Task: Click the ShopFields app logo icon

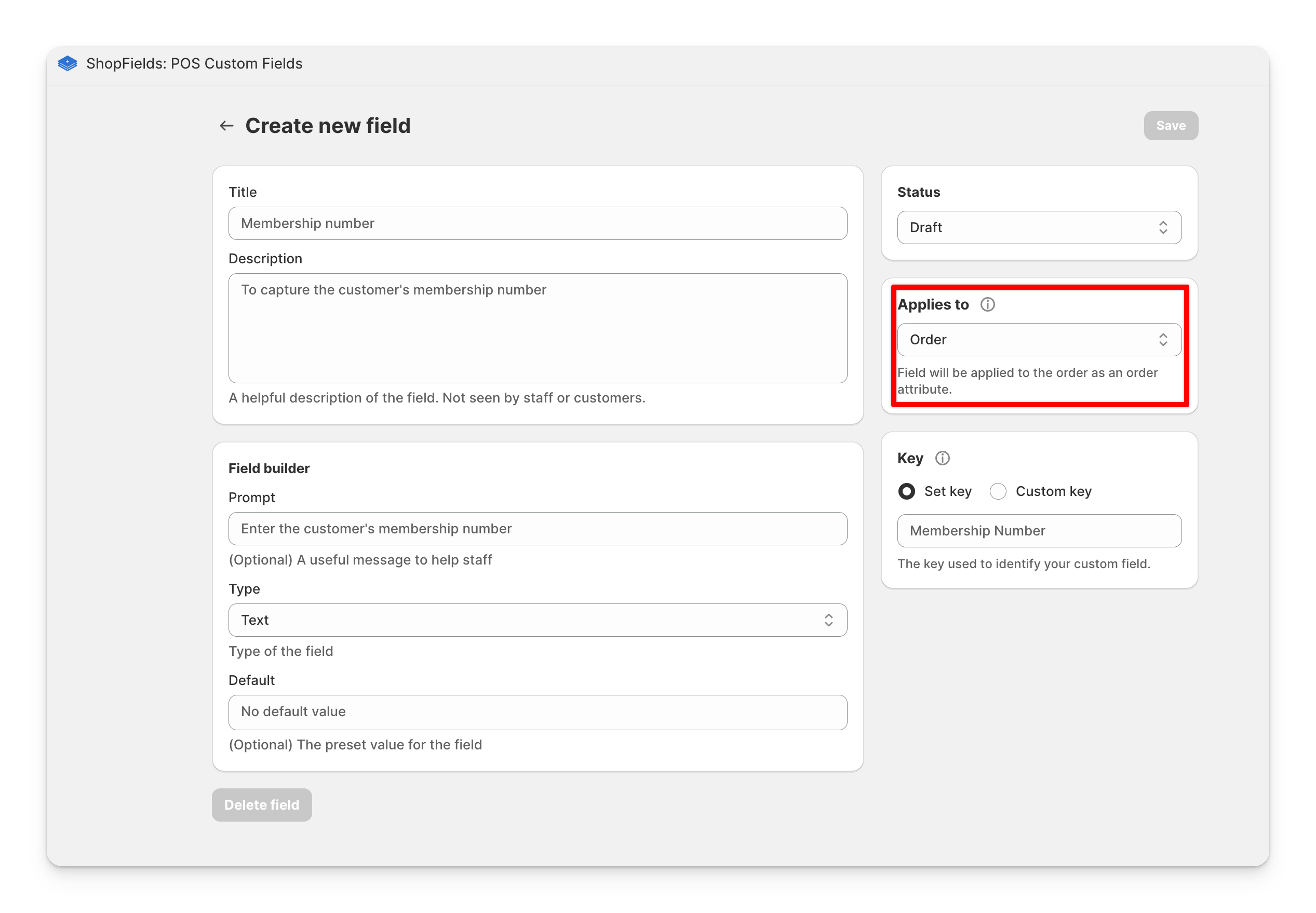Action: (x=67, y=63)
